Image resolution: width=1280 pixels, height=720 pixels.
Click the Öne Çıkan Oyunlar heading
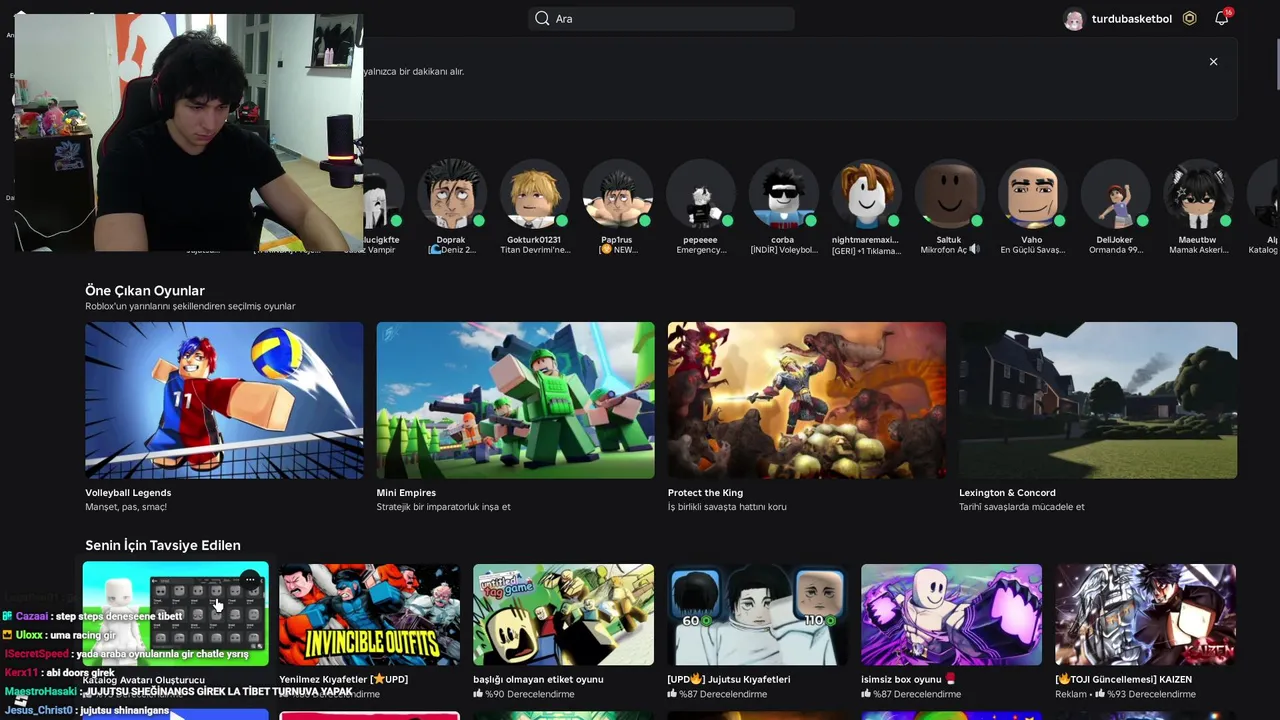click(145, 290)
